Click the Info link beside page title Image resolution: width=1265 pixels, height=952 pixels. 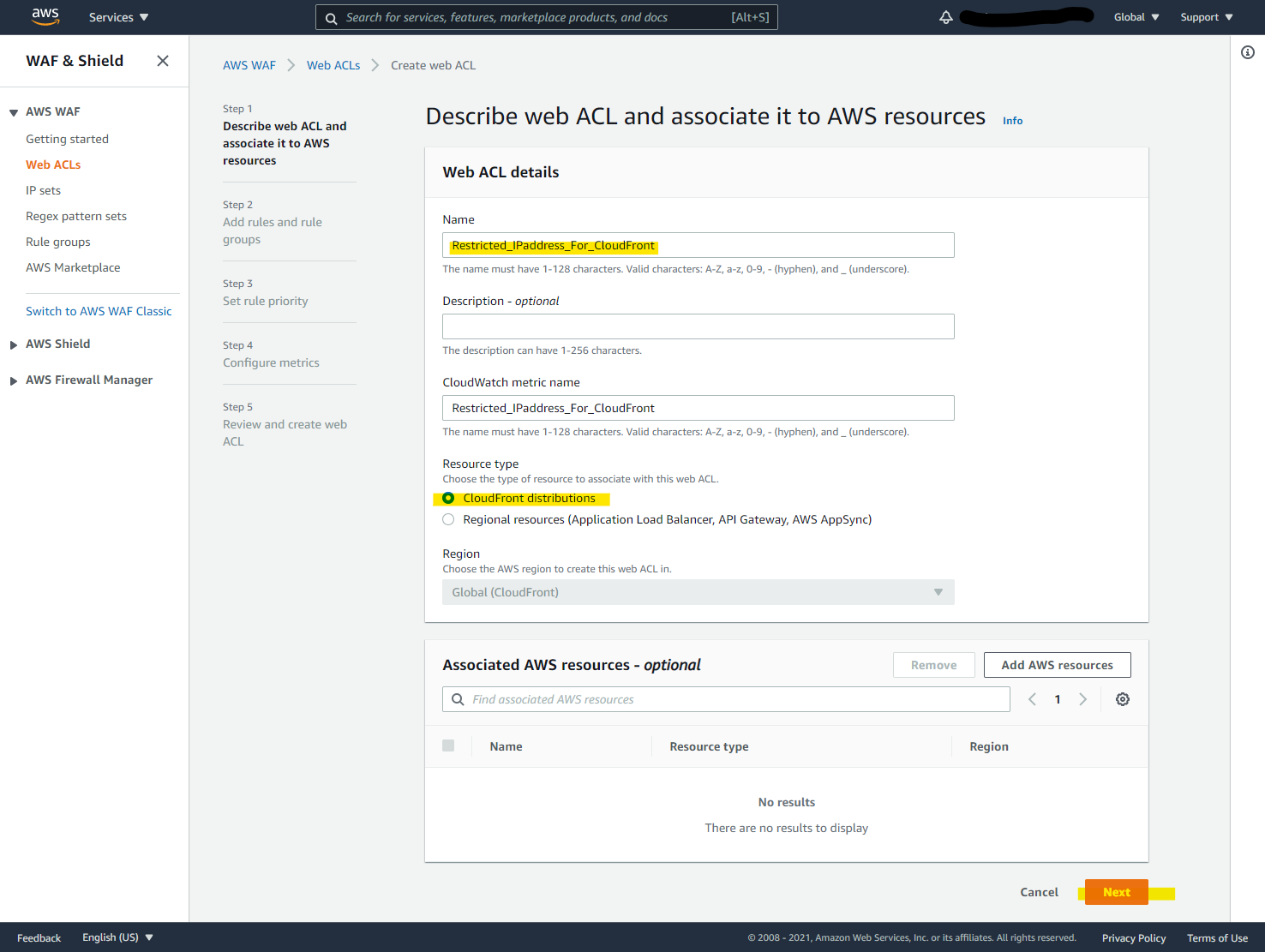pyautogui.click(x=1012, y=121)
